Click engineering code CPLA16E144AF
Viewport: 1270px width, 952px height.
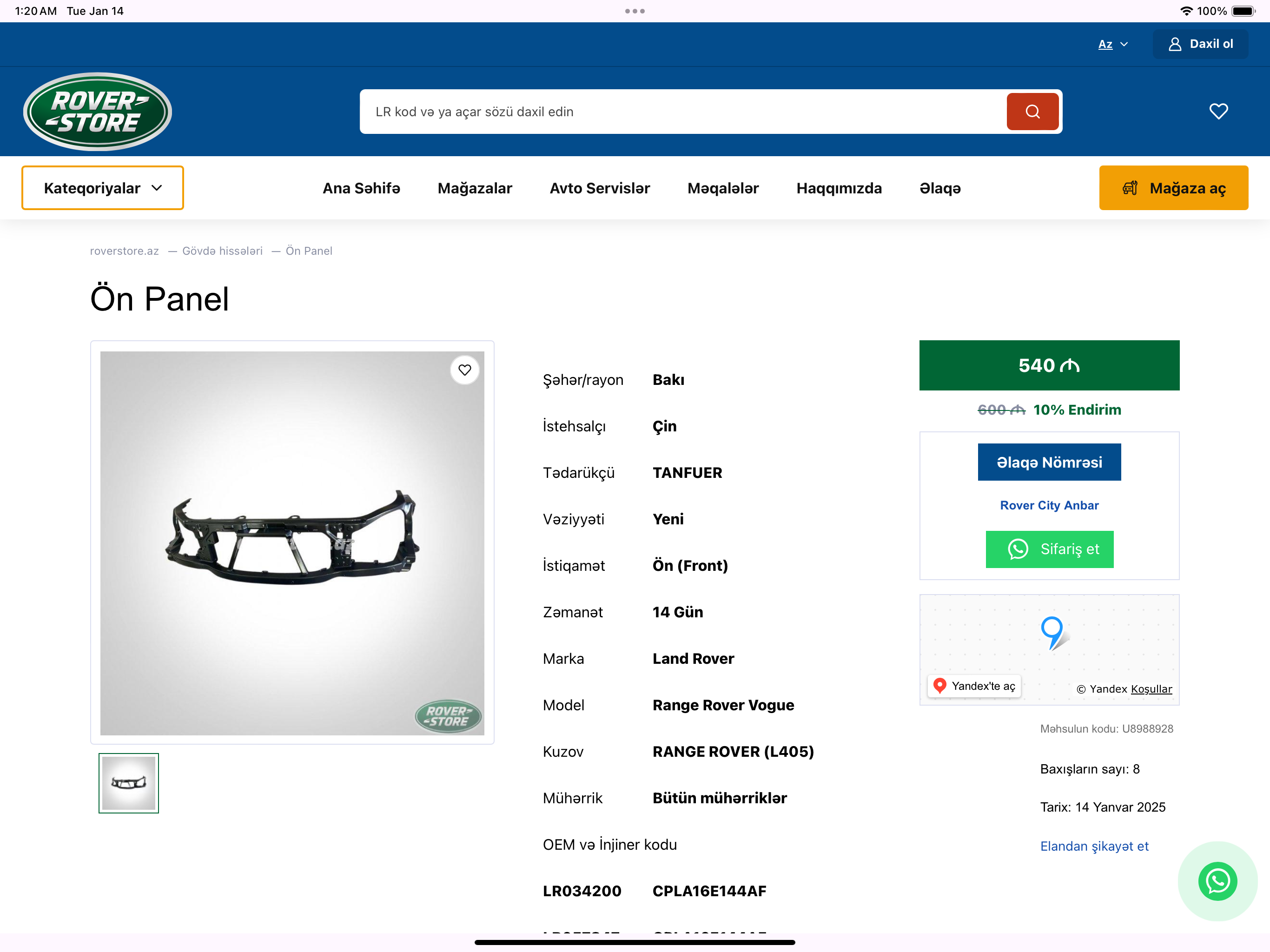[x=709, y=891]
